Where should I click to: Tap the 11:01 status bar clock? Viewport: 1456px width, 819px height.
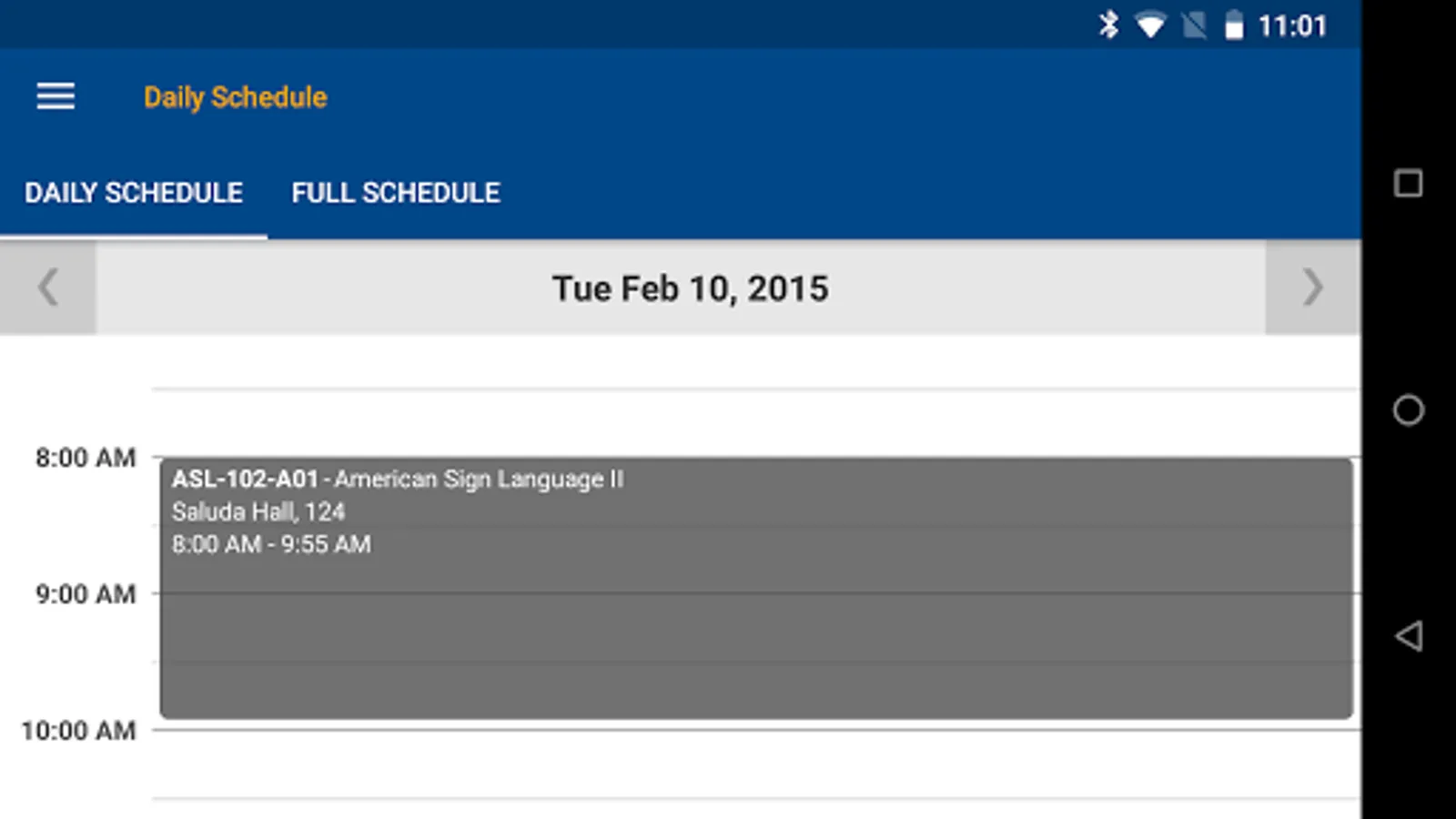click(1292, 25)
